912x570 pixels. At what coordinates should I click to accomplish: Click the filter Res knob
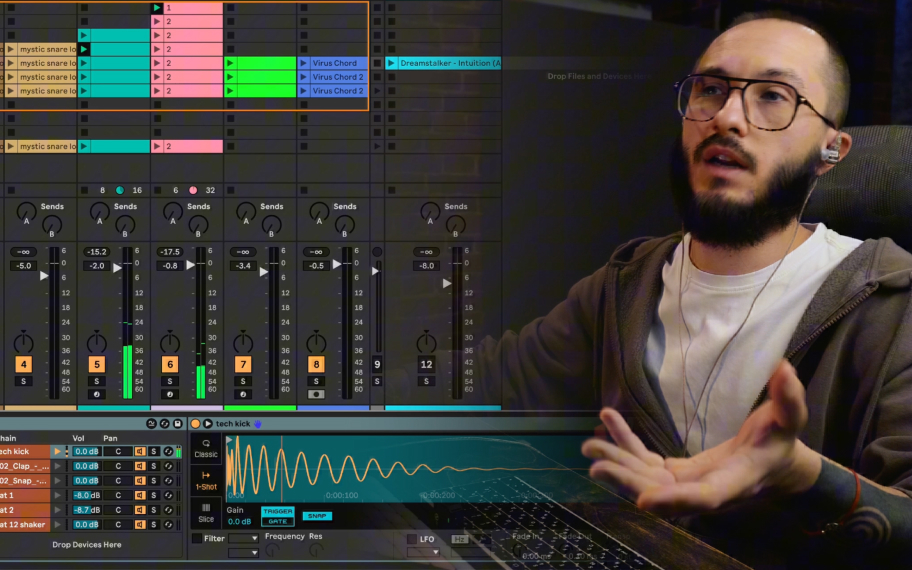[316, 549]
